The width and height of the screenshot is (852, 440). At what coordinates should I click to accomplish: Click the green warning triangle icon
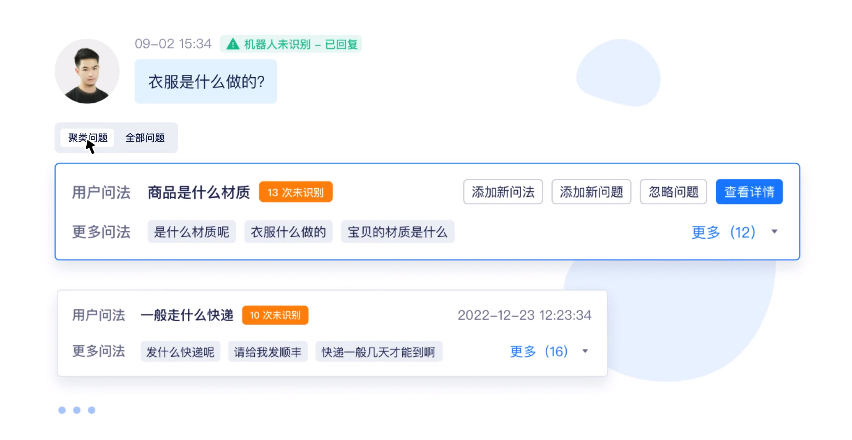(233, 44)
